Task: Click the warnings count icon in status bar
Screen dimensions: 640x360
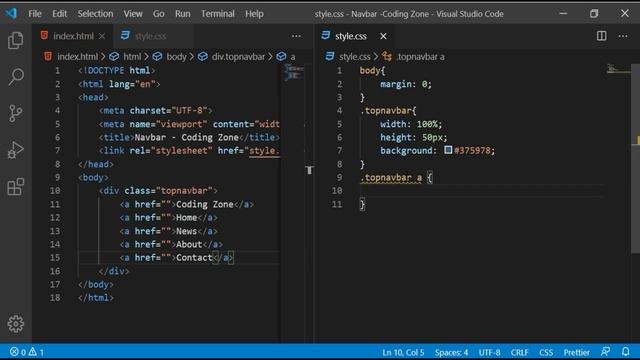Action: [36, 351]
